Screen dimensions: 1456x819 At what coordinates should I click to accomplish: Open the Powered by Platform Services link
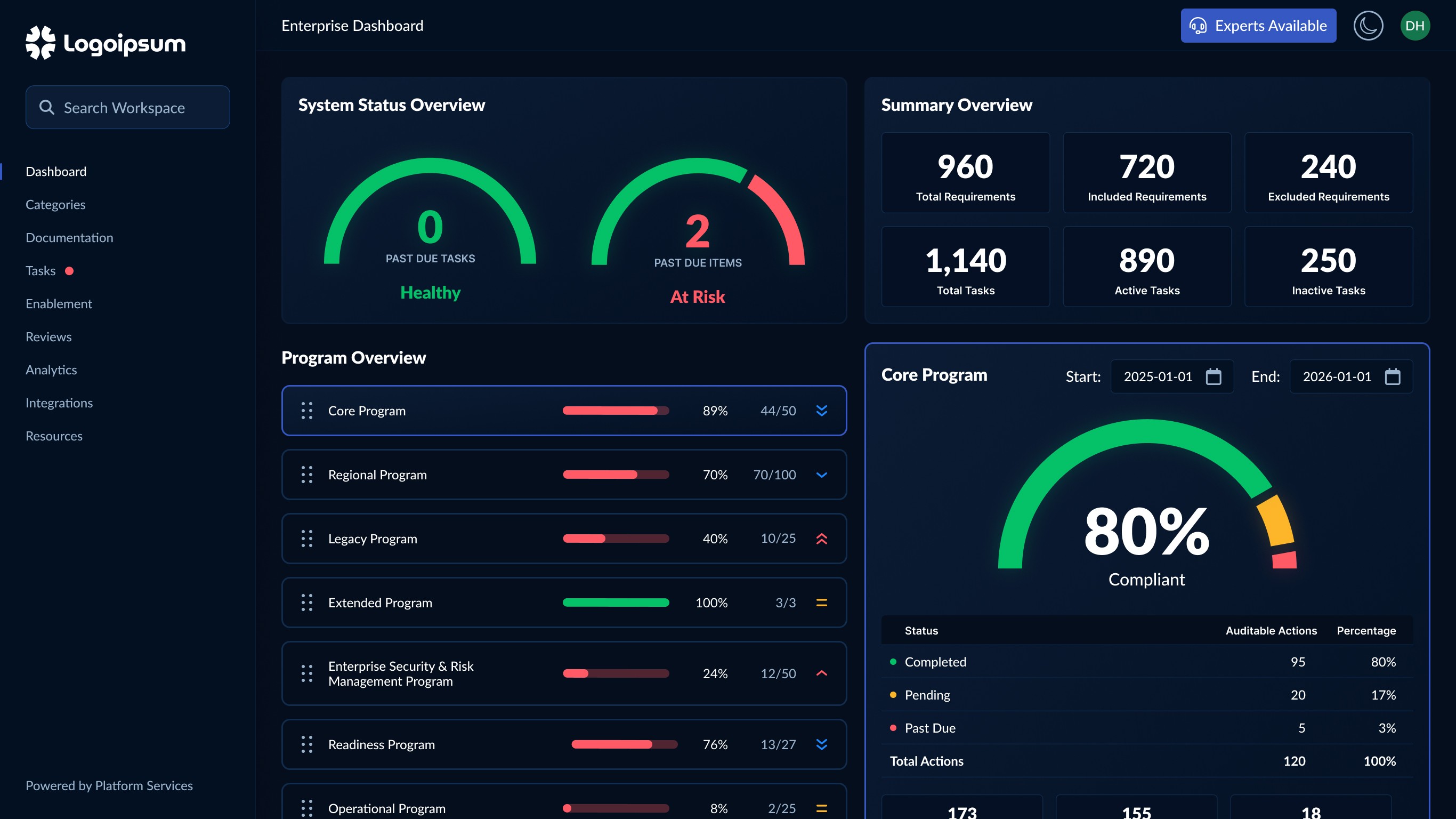point(109,785)
